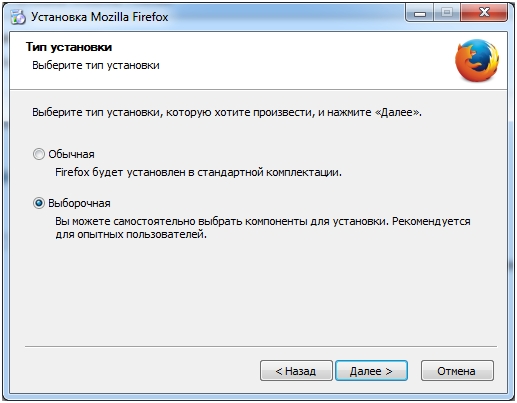Click the horizontal separator above the buttons
This screenshot has height=403, width=517.
click(261, 346)
